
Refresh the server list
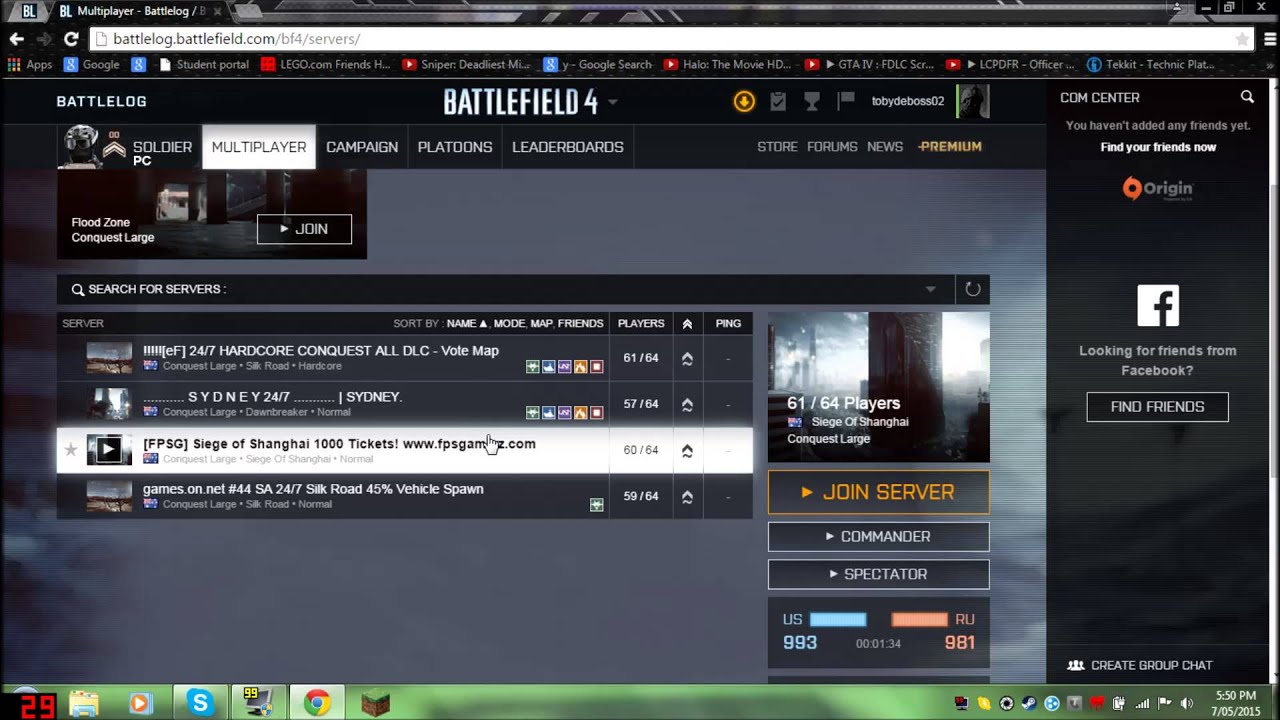972,289
